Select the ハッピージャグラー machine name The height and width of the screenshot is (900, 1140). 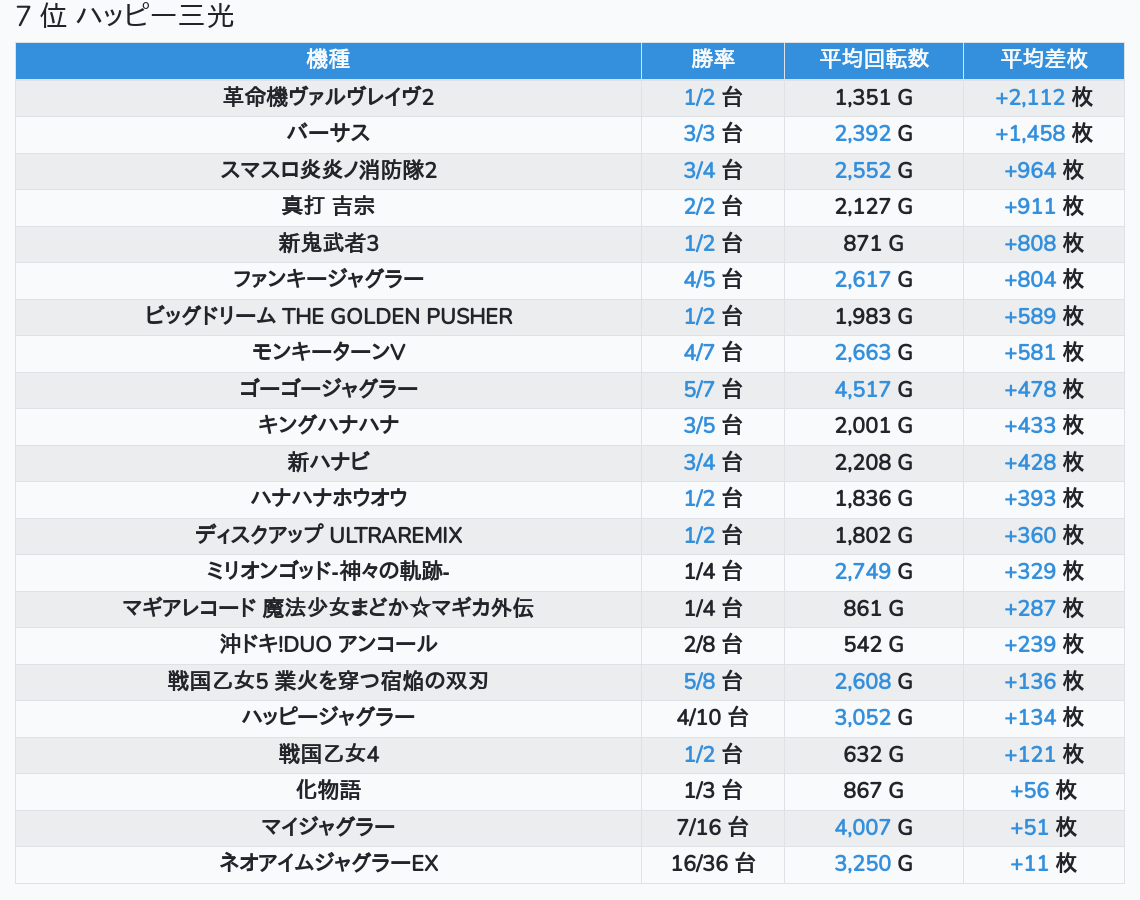pyautogui.click(x=328, y=718)
